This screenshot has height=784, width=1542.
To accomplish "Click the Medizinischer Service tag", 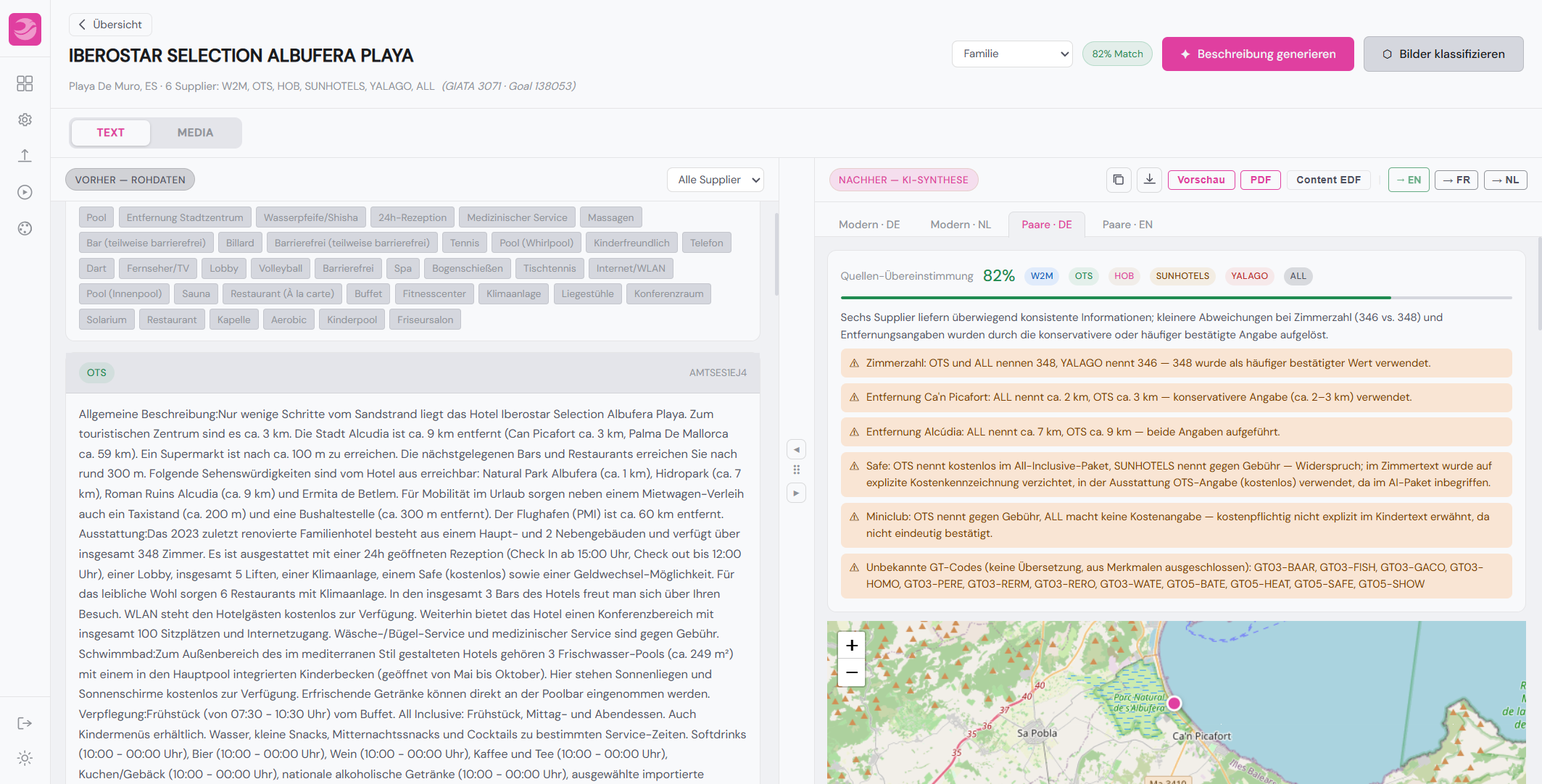I will 517,217.
